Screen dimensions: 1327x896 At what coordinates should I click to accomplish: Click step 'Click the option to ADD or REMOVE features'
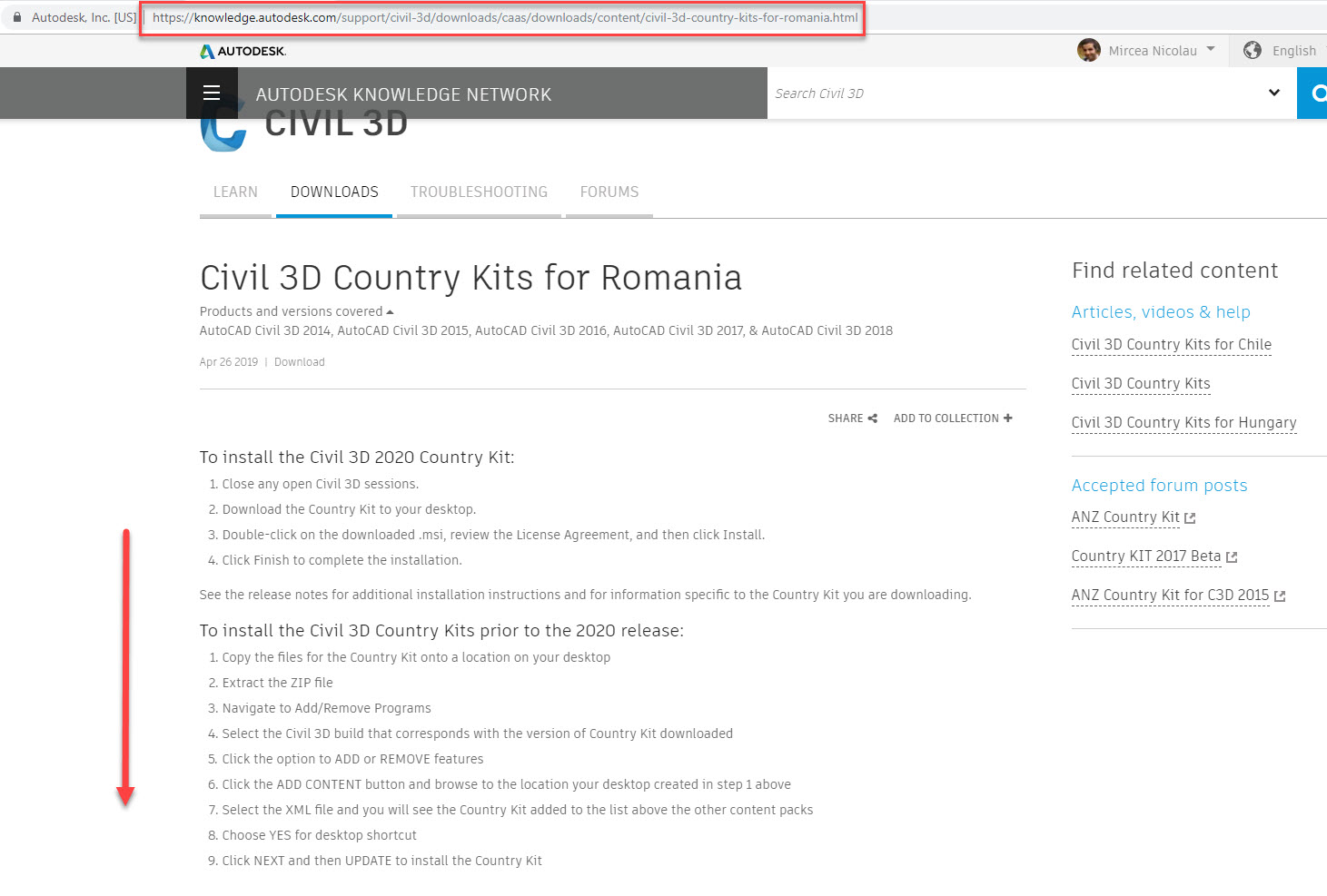coord(352,760)
